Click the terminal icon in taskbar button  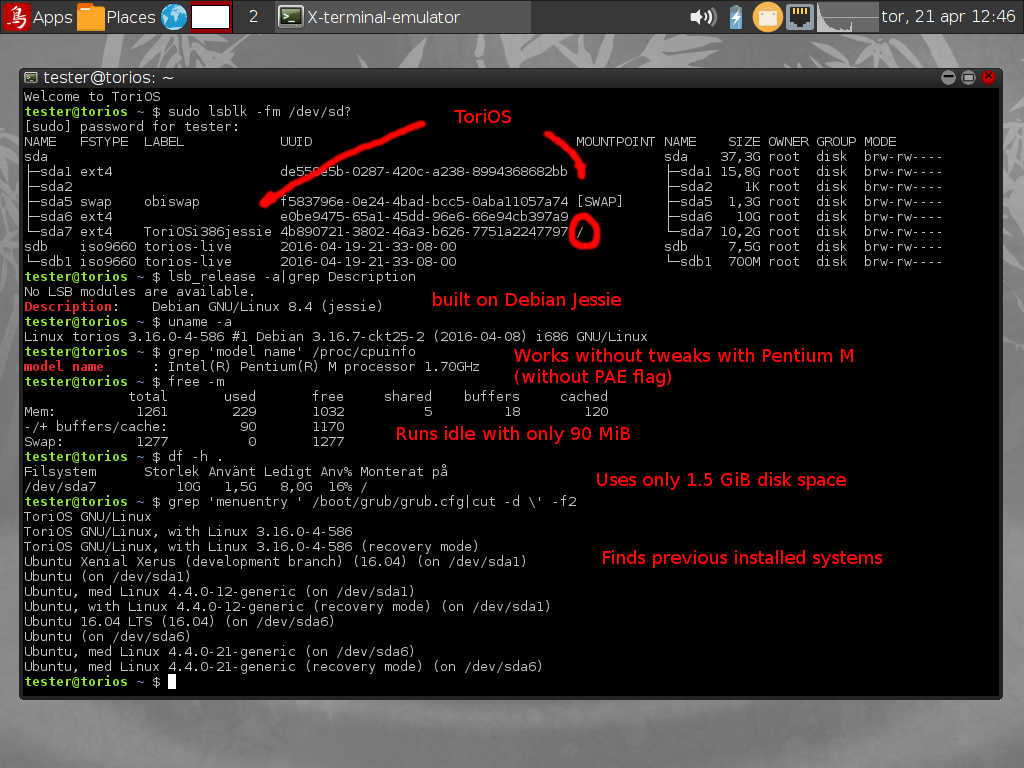pos(290,17)
